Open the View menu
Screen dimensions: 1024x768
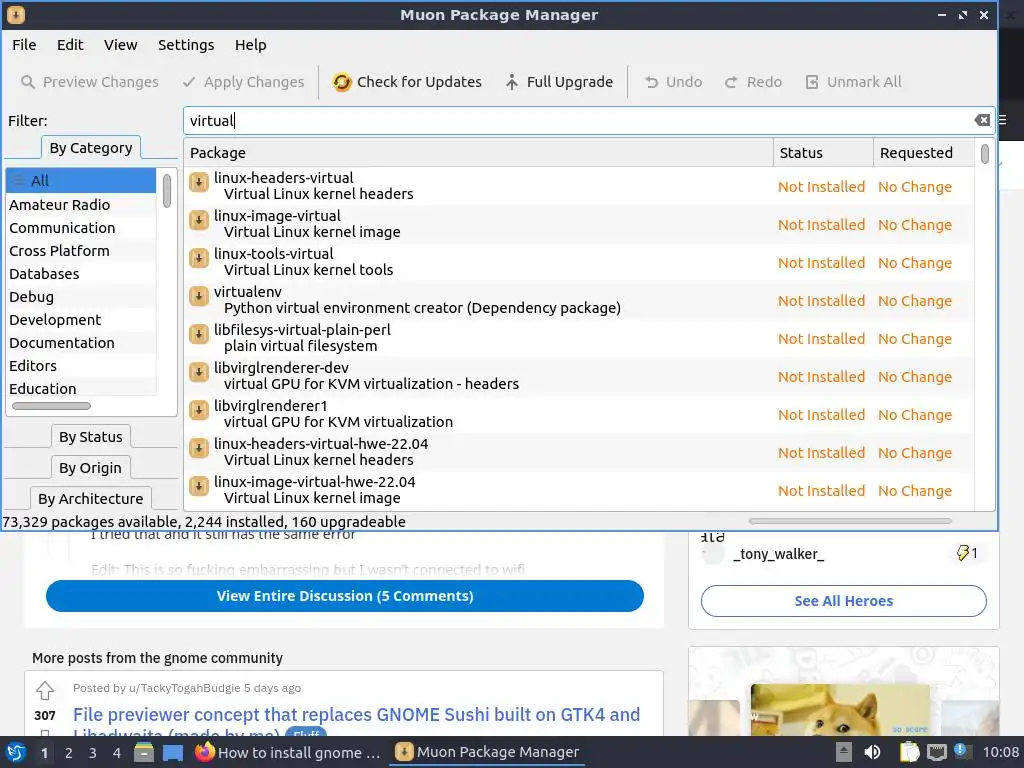click(121, 45)
